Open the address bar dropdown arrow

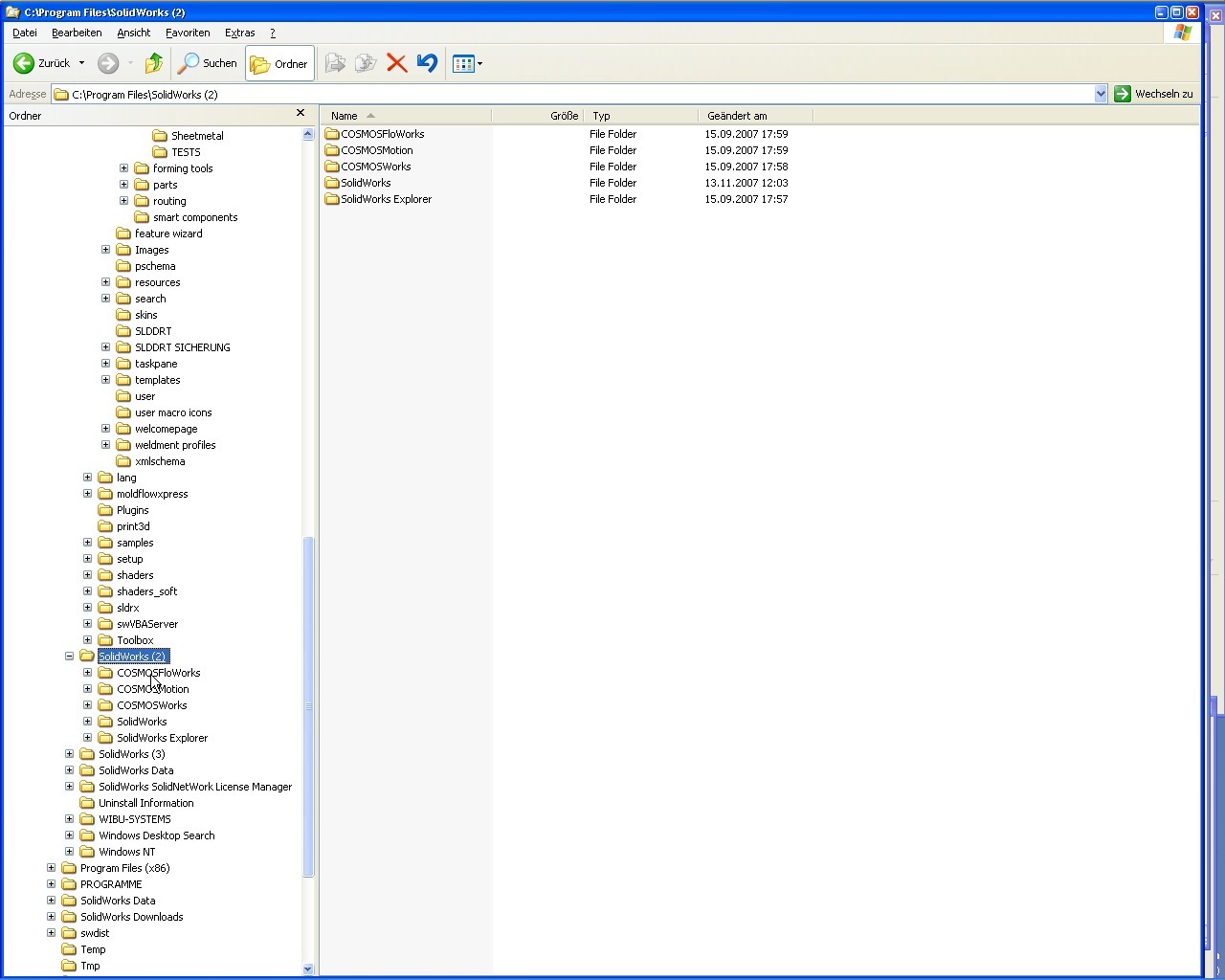pos(1101,94)
